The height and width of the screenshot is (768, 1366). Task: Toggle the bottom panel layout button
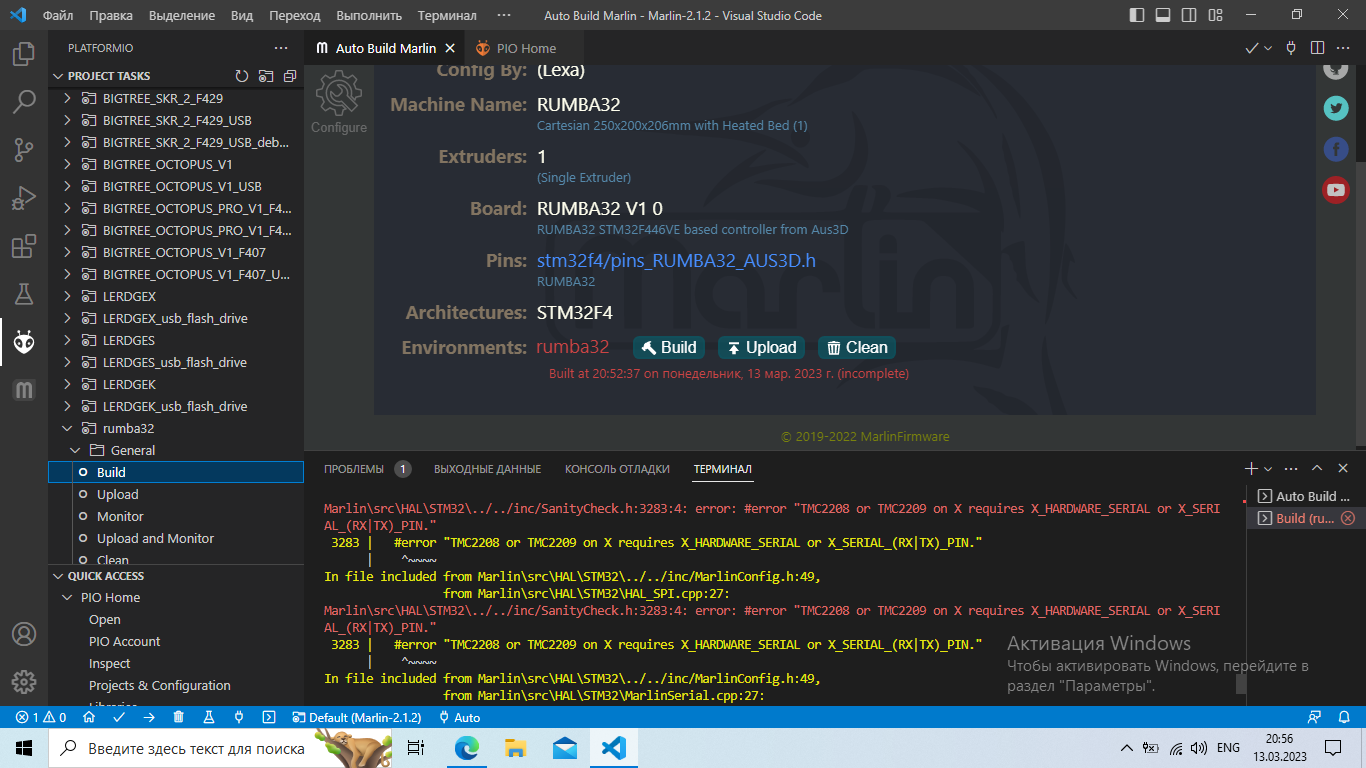pyautogui.click(x=1163, y=15)
